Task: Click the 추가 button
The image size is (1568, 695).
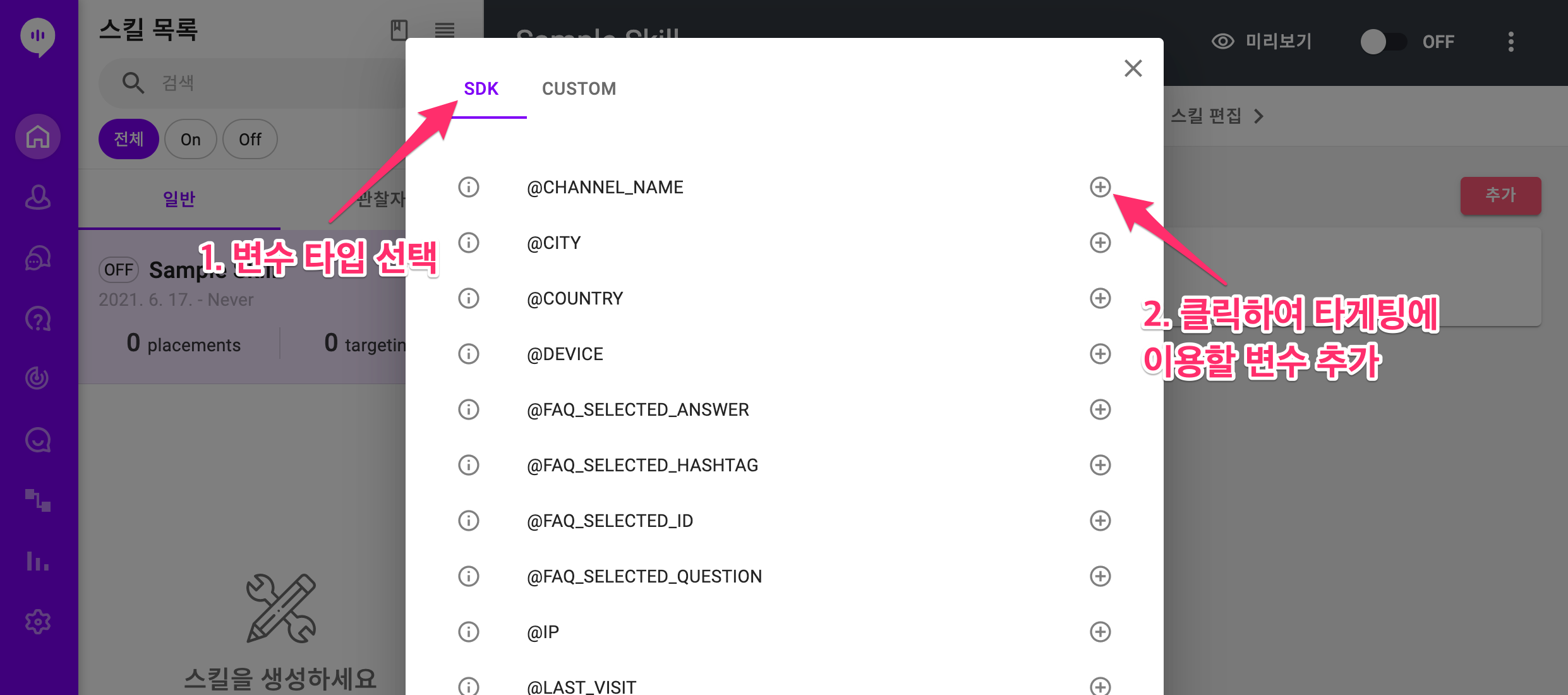Action: [x=1500, y=195]
